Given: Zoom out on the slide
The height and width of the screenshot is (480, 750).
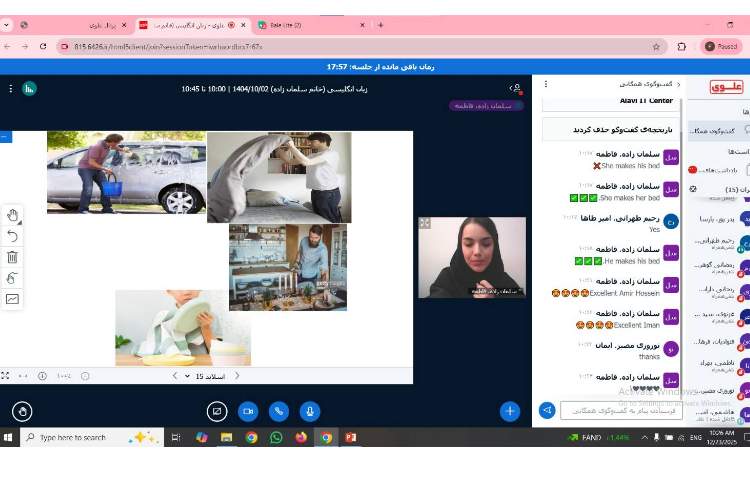Looking at the screenshot, I should [85, 376].
